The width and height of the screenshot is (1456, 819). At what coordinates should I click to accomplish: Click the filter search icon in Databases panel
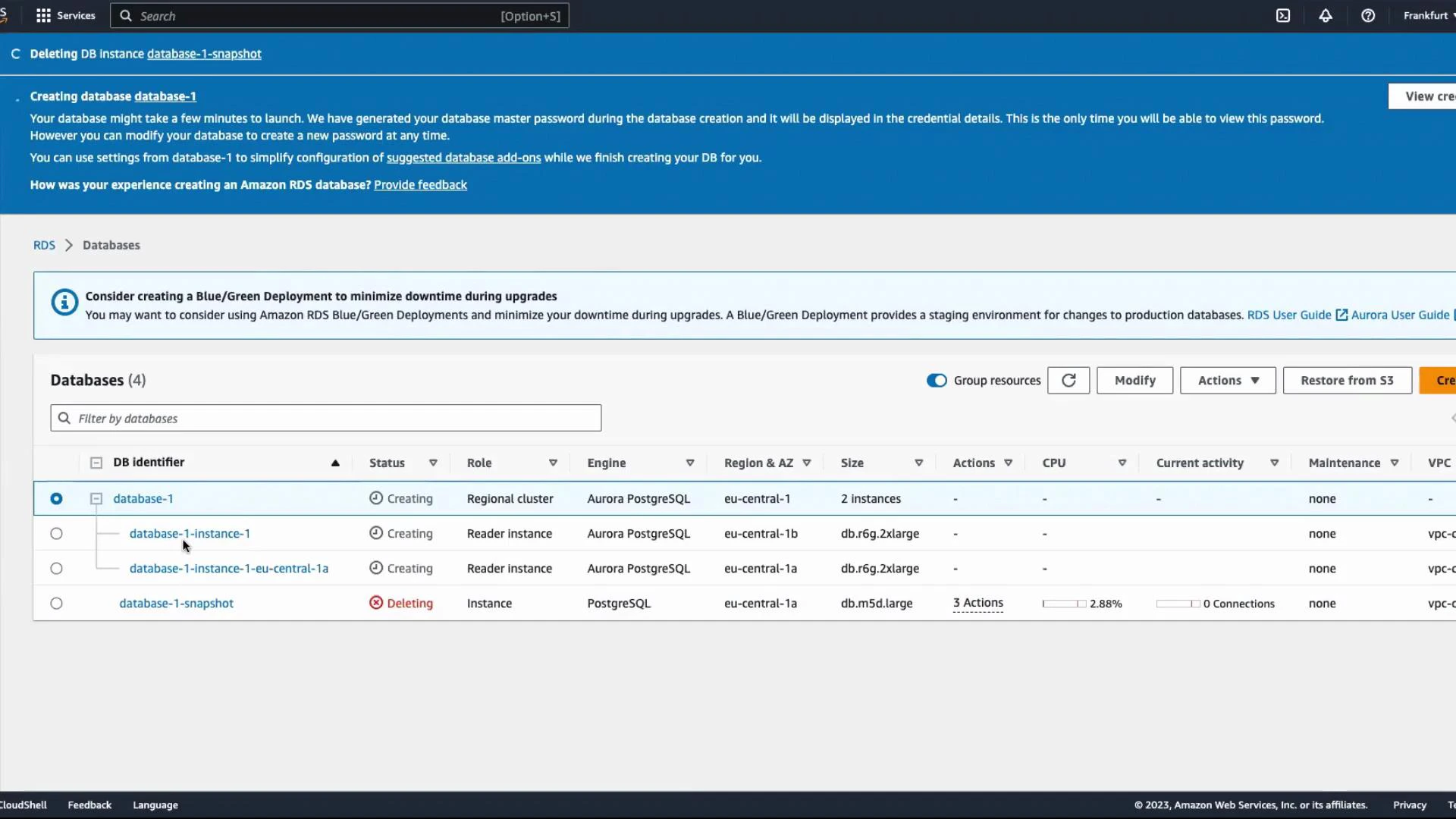(x=64, y=418)
